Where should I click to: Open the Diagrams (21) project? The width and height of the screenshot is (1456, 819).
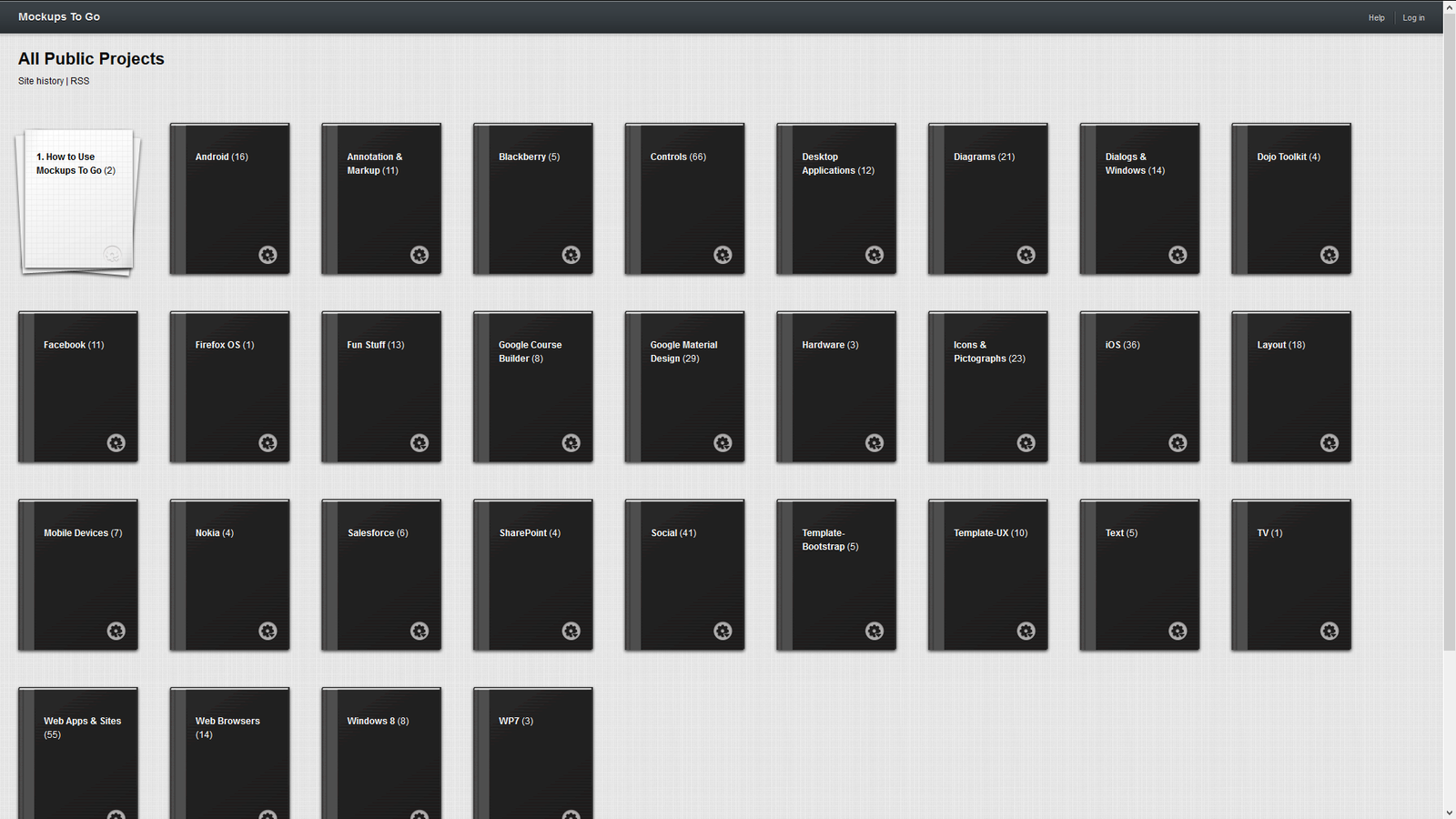point(988,198)
